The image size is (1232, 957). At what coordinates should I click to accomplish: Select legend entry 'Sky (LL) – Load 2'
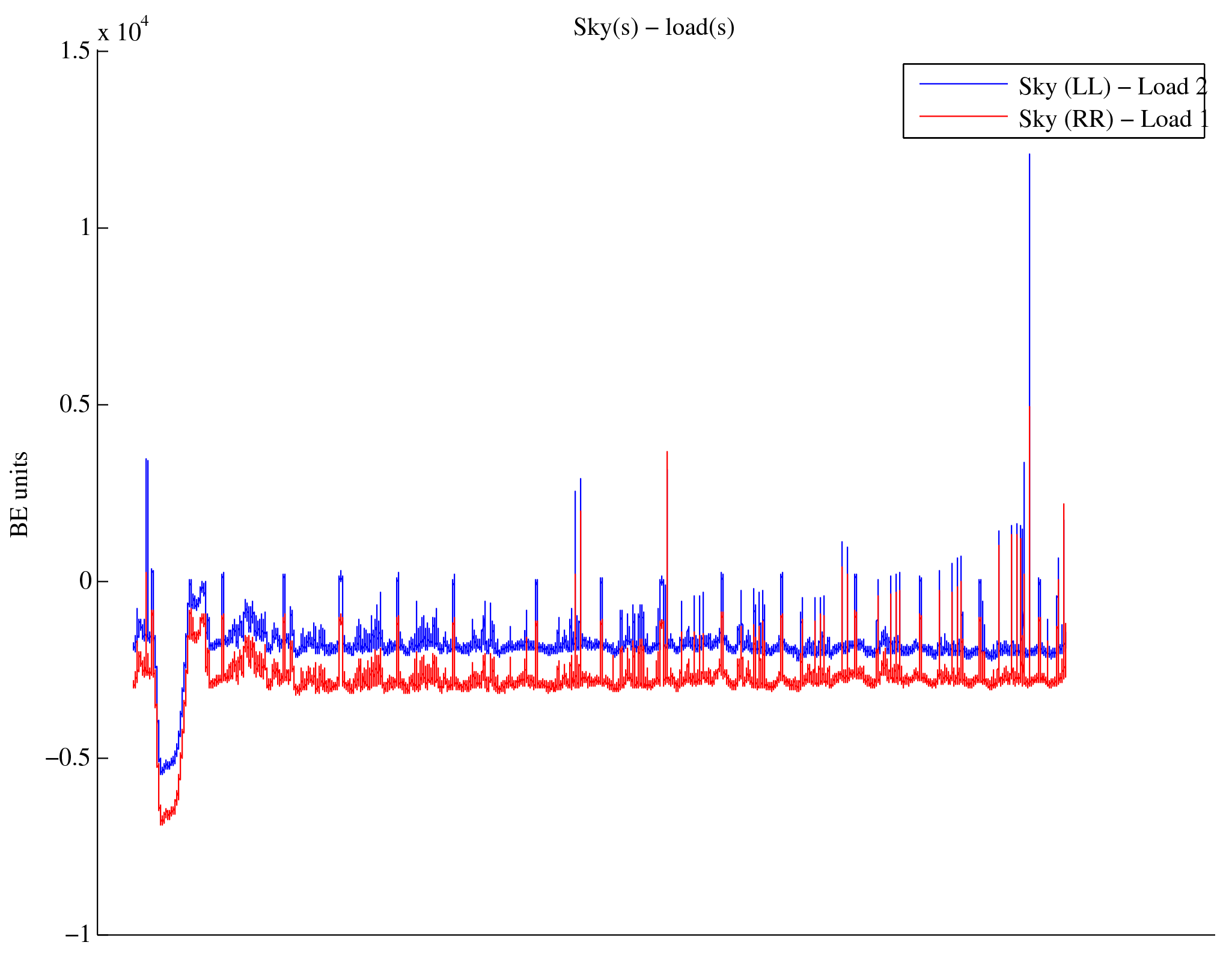click(x=1112, y=87)
